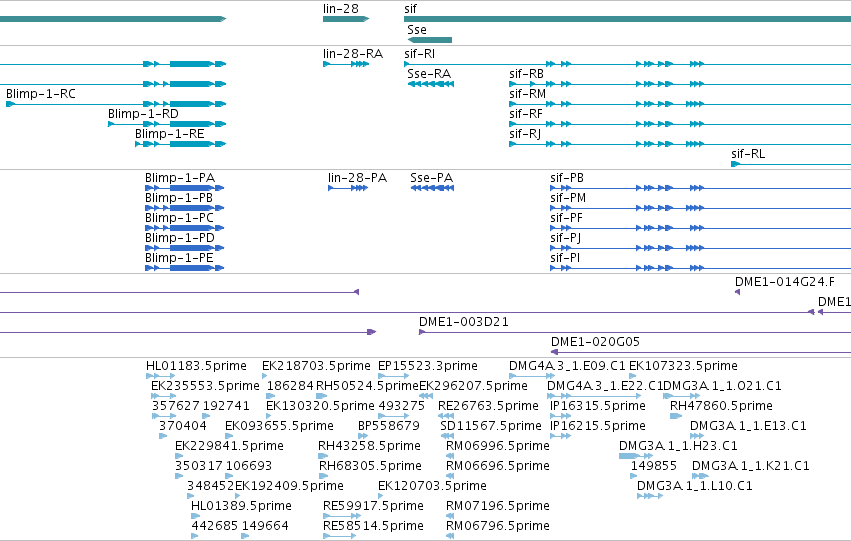Viewport: 851px width, 541px height.
Task: Select the RM06996.5prime EST label
Action: click(x=498, y=447)
